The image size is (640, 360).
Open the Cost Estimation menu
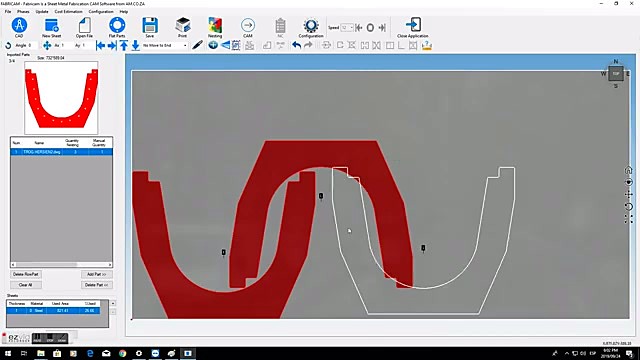tap(68, 11)
